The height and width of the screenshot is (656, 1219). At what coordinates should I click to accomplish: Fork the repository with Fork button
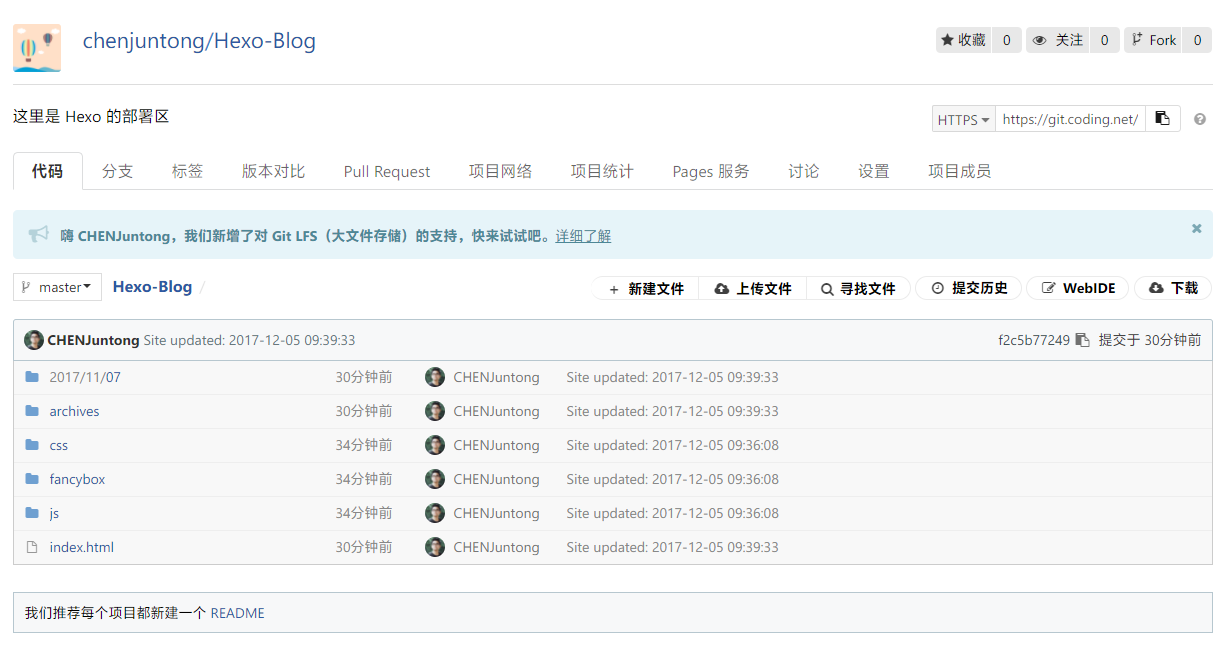click(x=1153, y=40)
